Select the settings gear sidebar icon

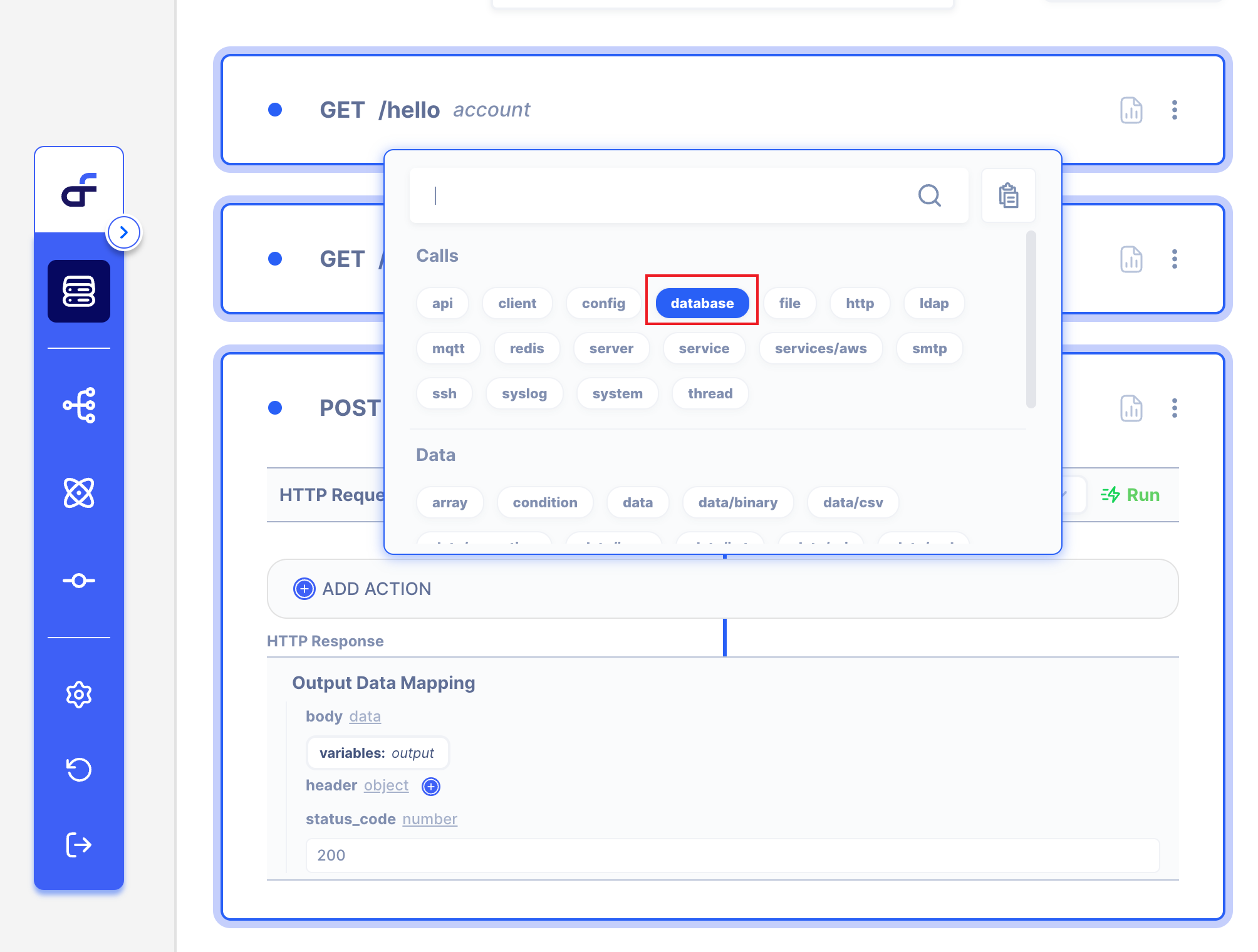click(78, 694)
